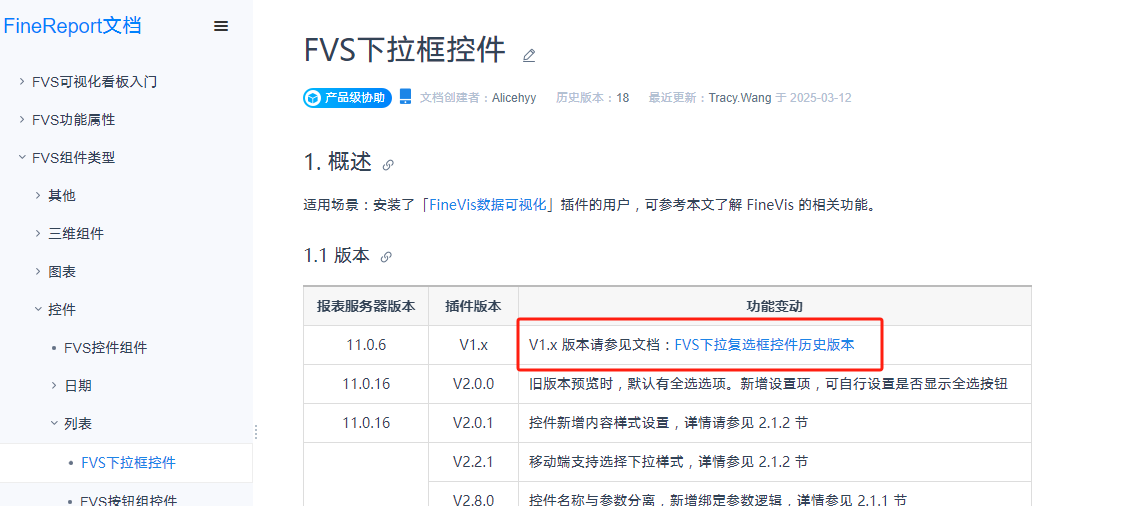Viewport: 1131px width, 506px height.
Task: Open FineVis数据可视化 link
Action: tap(488, 205)
